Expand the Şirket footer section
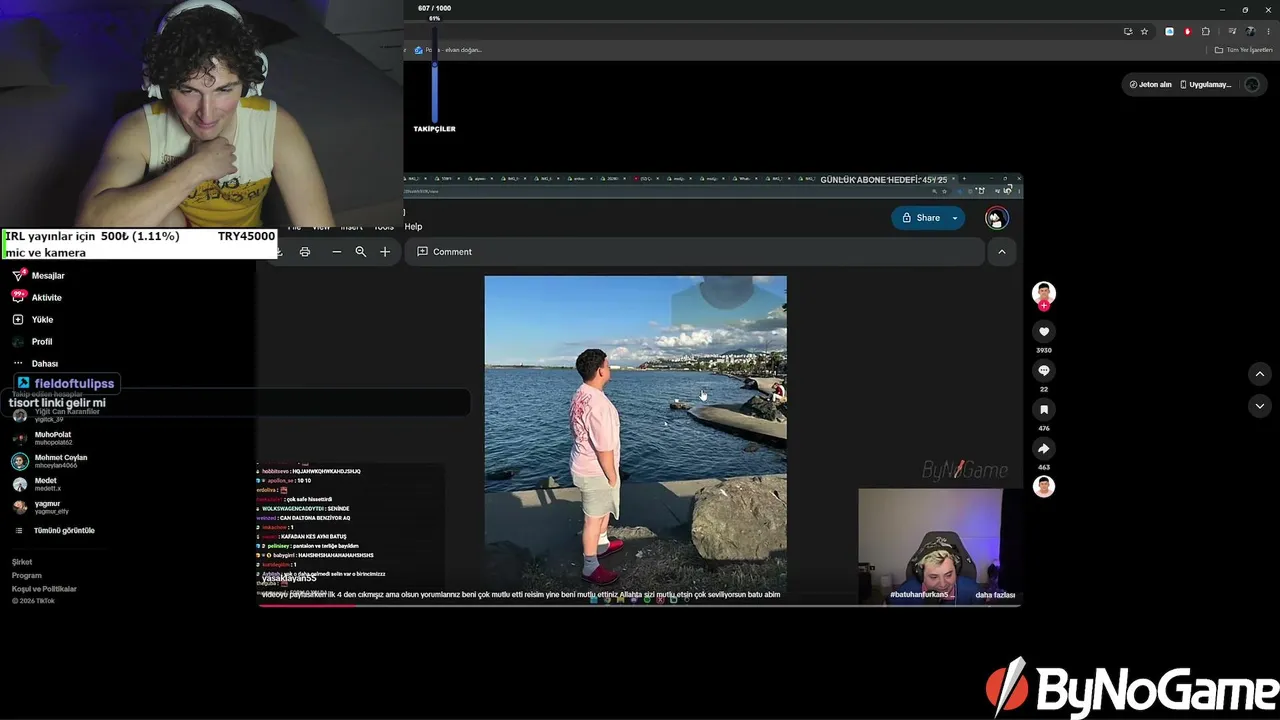Image resolution: width=1280 pixels, height=720 pixels. [22, 562]
